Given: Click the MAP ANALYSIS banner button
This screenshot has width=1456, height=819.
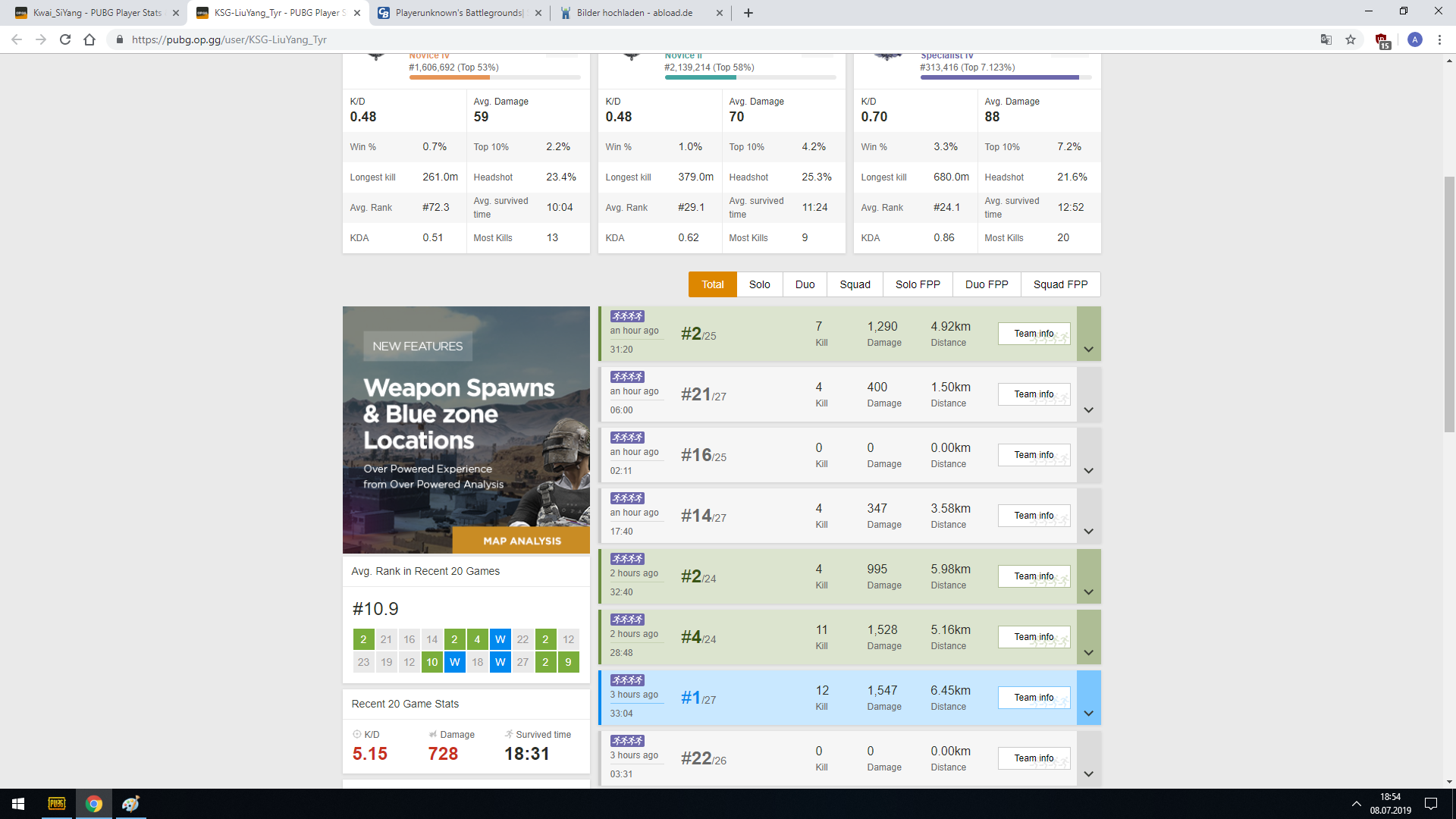Looking at the screenshot, I should point(522,541).
